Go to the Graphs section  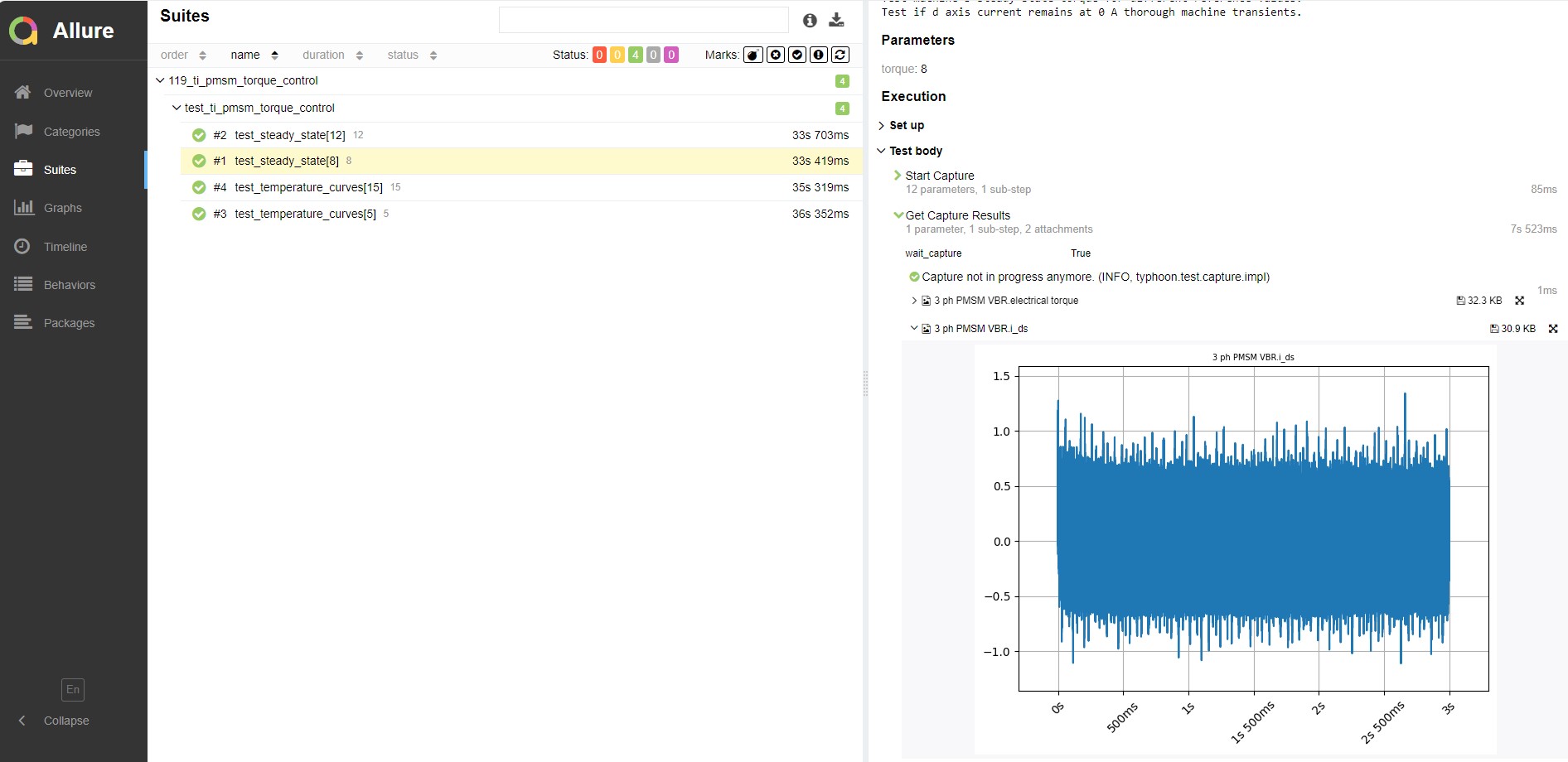point(62,208)
